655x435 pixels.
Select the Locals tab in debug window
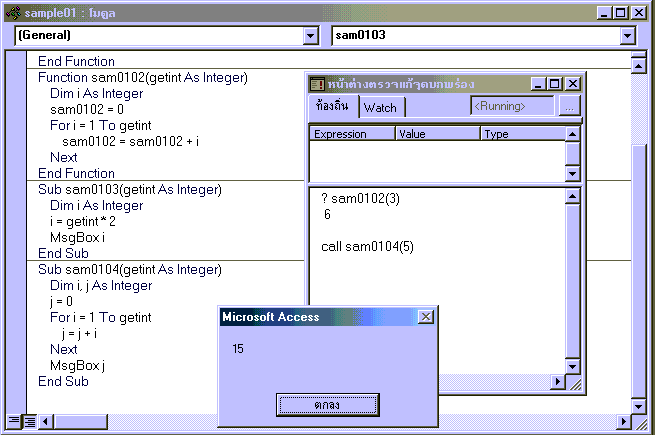click(x=332, y=106)
